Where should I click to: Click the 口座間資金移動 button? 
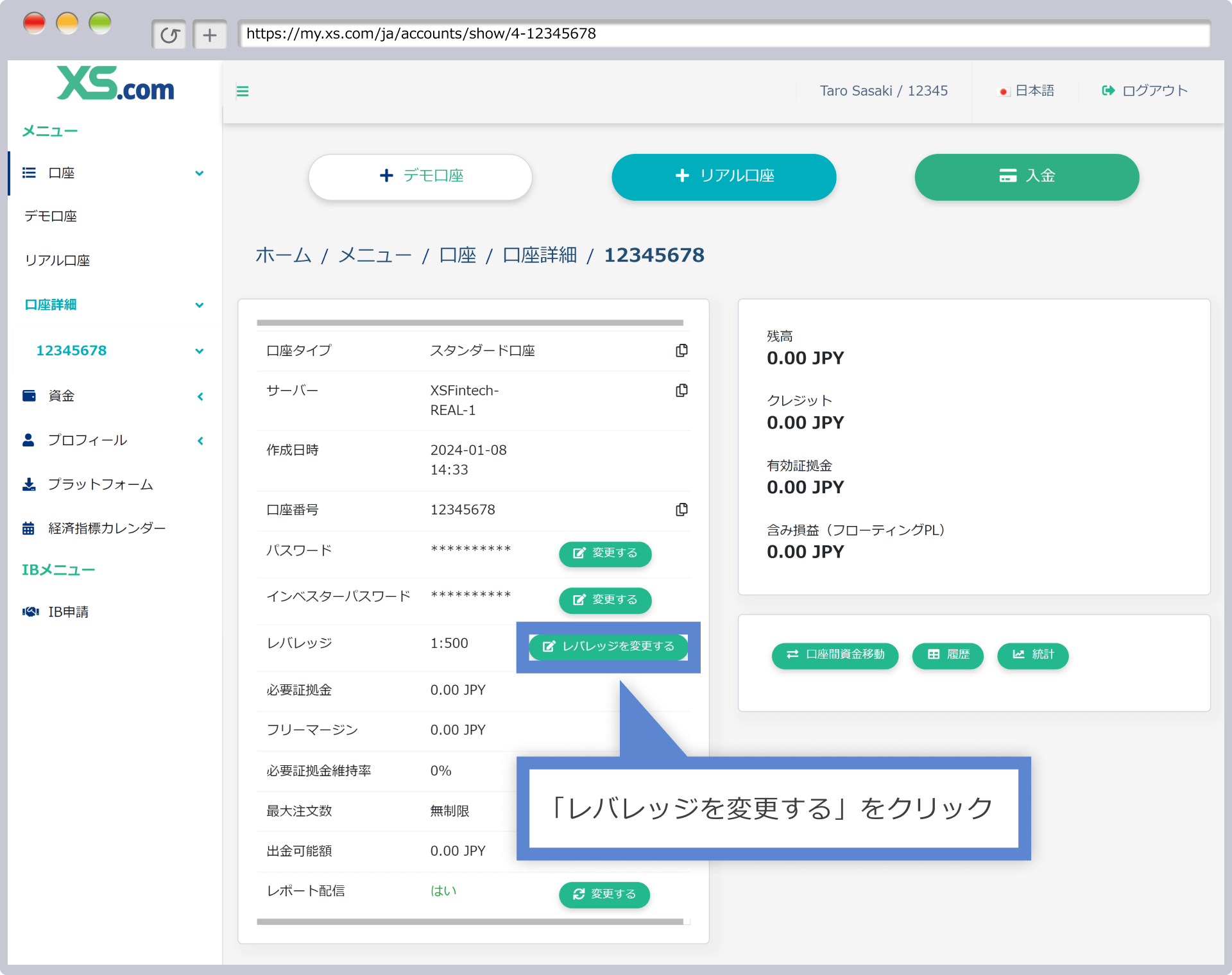coord(835,655)
